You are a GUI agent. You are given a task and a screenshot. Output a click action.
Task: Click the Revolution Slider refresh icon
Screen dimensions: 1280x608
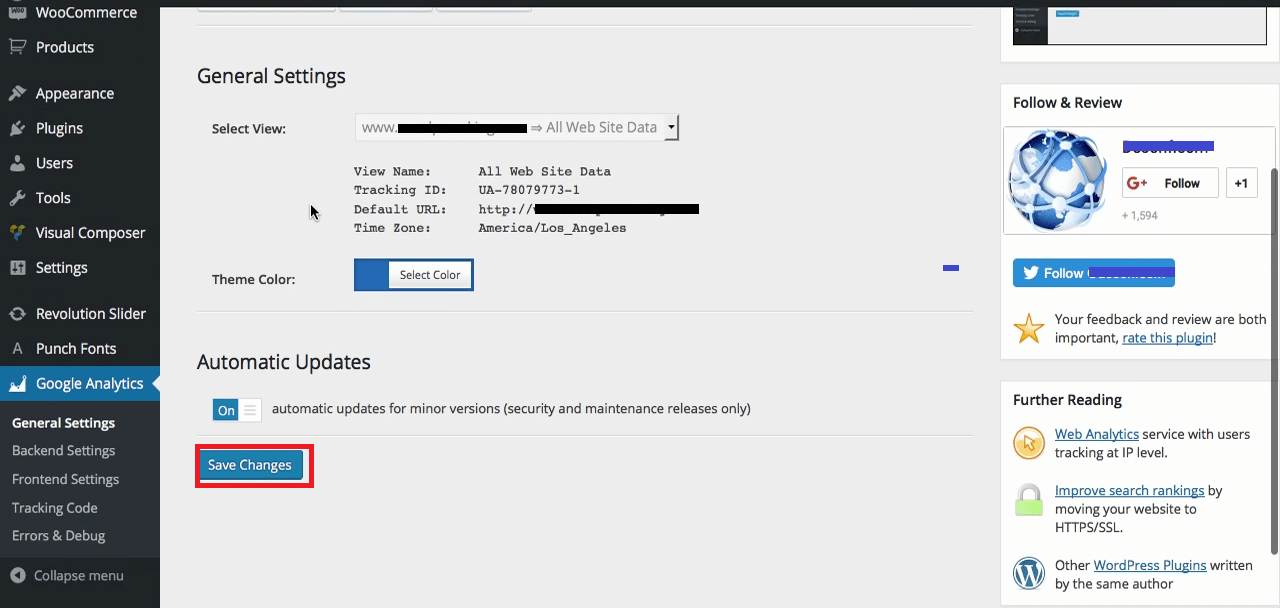(x=17, y=314)
